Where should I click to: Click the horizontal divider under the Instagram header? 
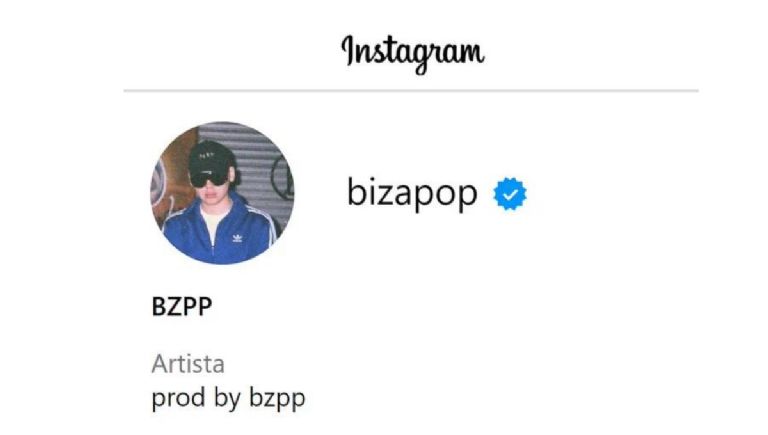[411, 91]
